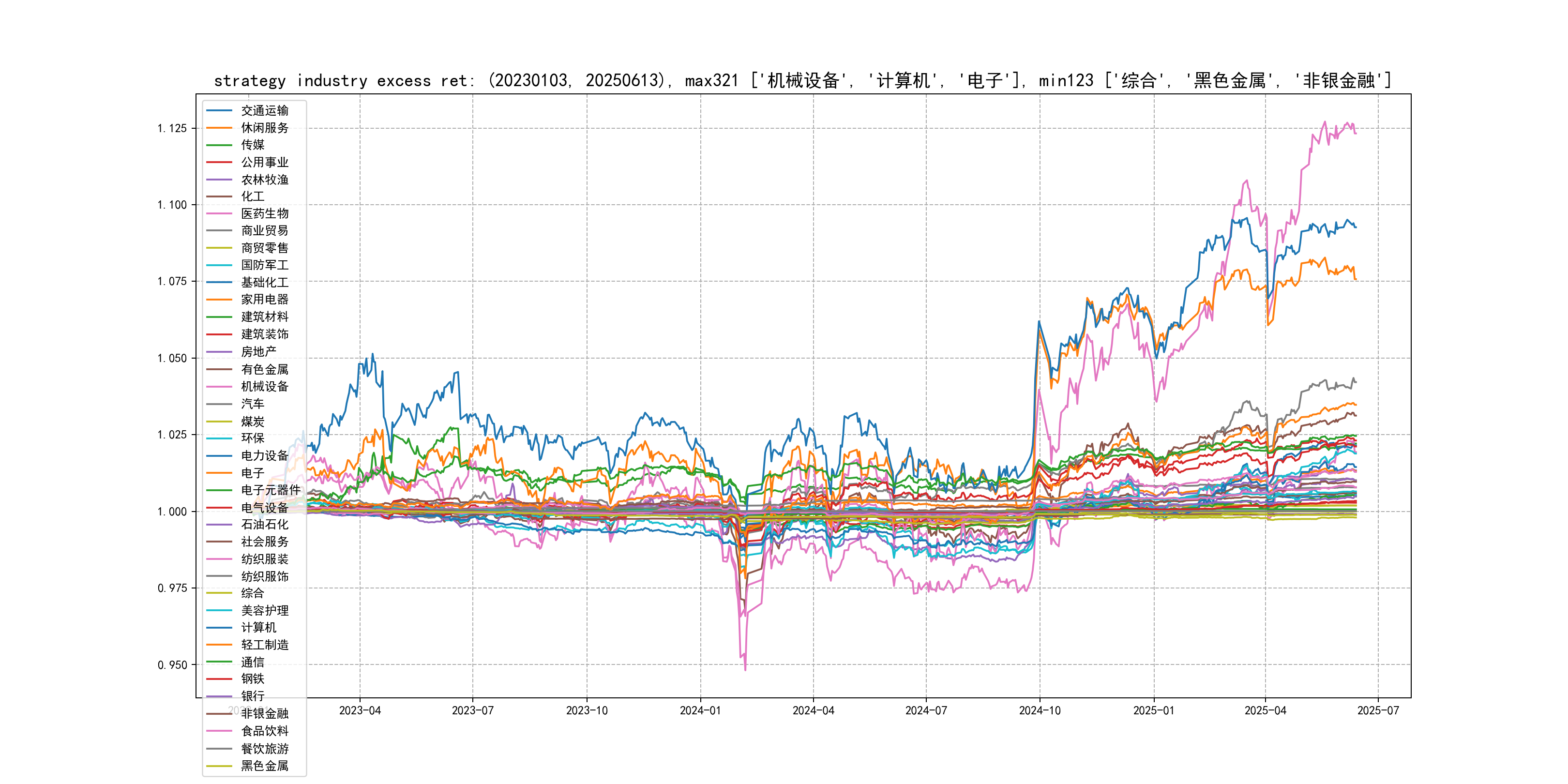
Task: Click the 计算机 legend entry
Action: click(x=258, y=627)
